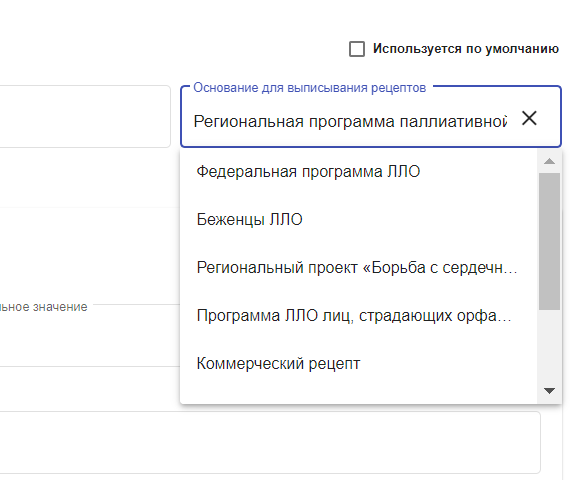Select 'Программа ЛЛО лиц, страдающих орфа…' item

(x=359, y=315)
